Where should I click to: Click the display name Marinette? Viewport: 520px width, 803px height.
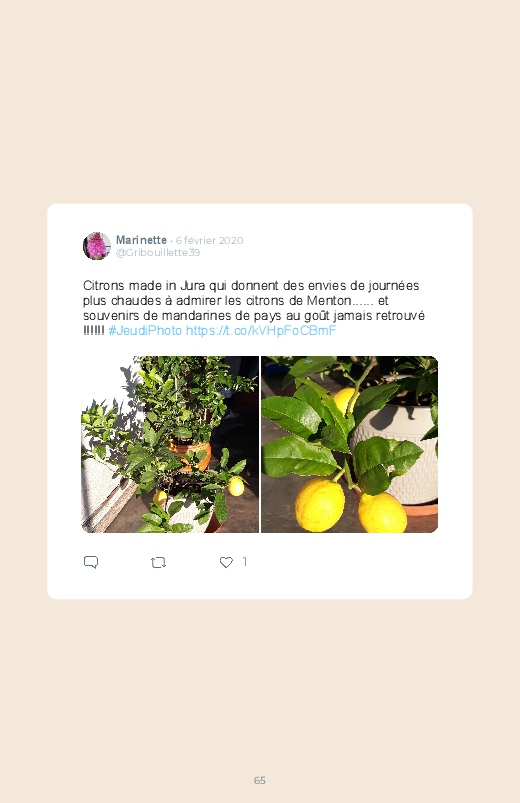[x=141, y=240]
